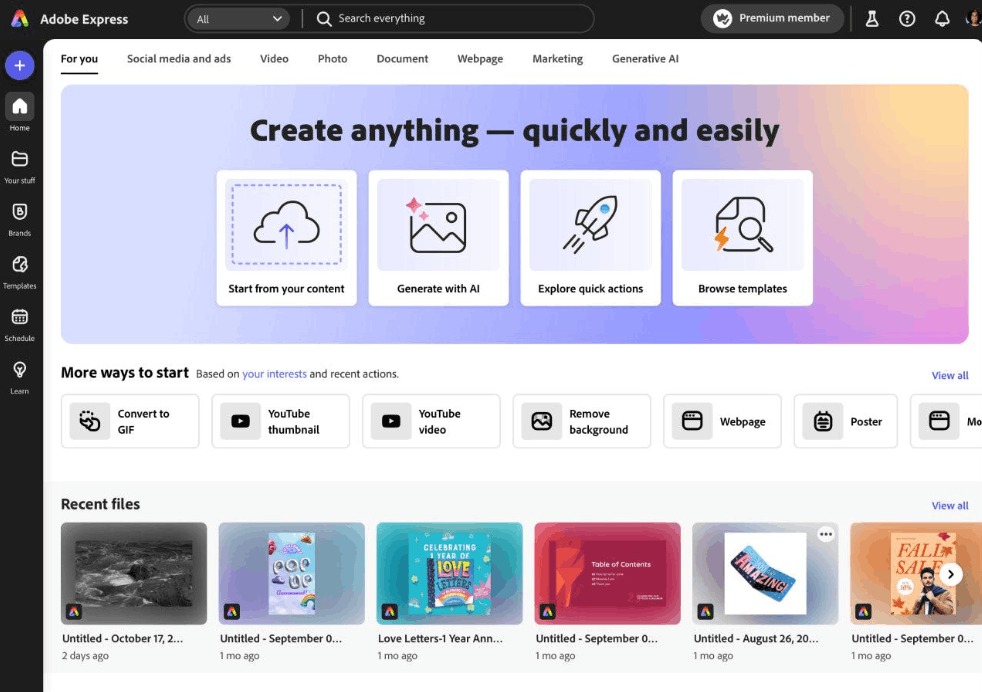982x692 pixels.
Task: Click the Poster quick action icon
Action: pyautogui.click(x=822, y=421)
